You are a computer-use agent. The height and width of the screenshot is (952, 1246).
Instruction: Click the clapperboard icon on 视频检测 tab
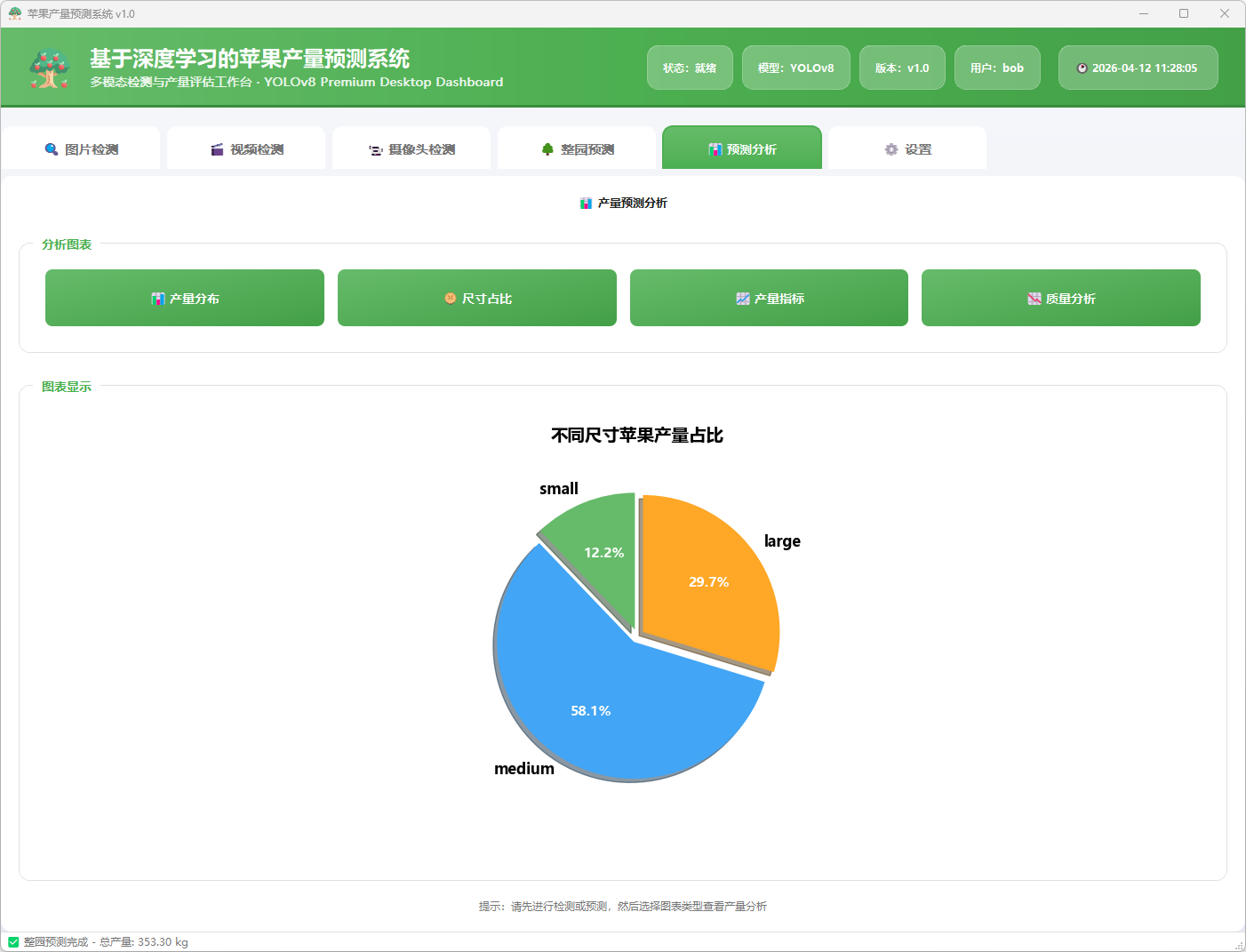pyautogui.click(x=217, y=149)
